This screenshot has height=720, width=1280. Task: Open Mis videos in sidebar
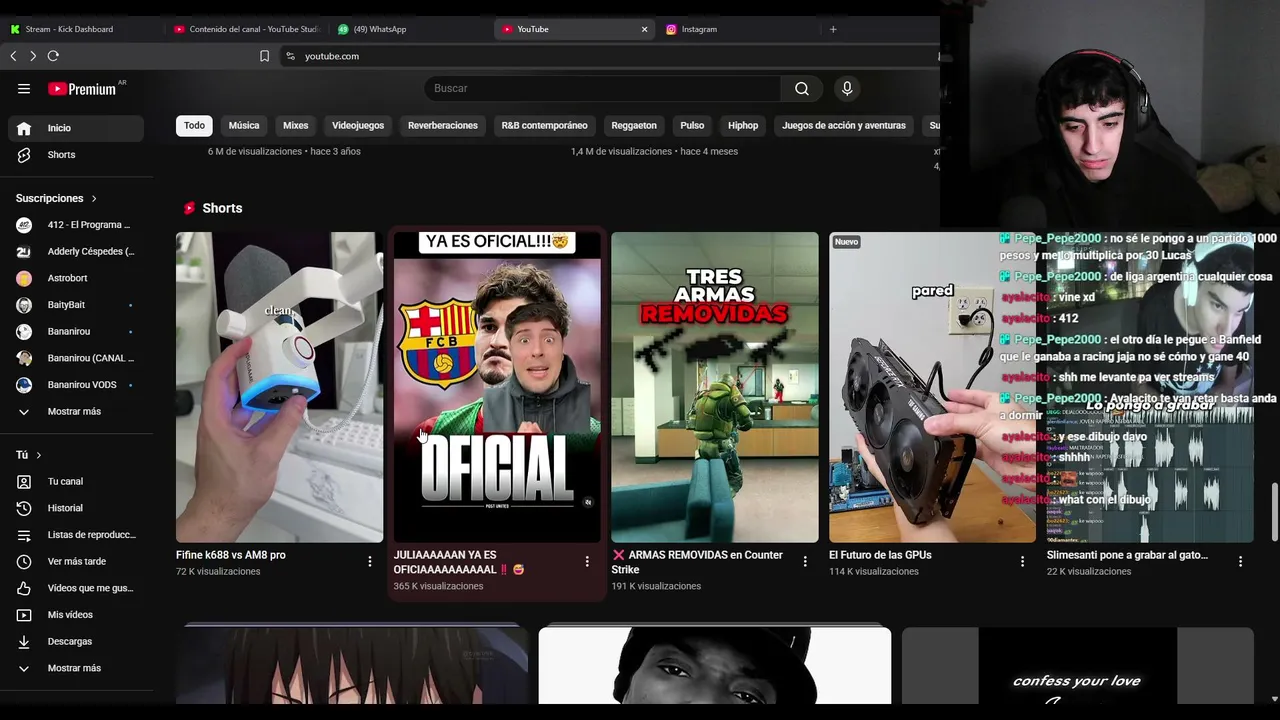[76, 615]
